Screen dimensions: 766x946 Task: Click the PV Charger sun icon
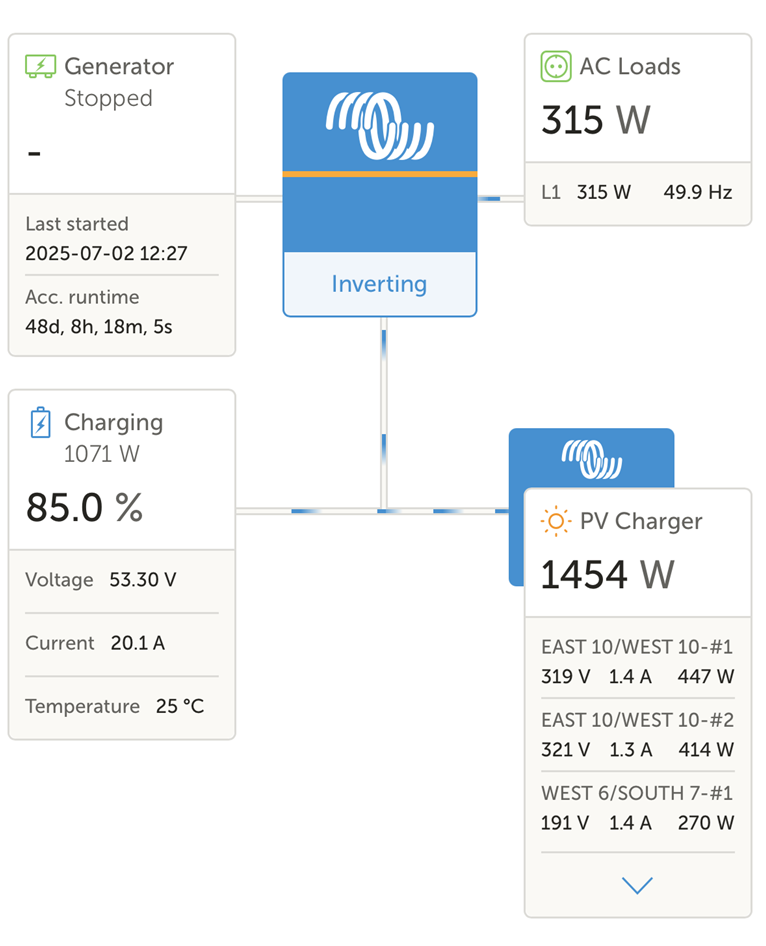[x=555, y=521]
